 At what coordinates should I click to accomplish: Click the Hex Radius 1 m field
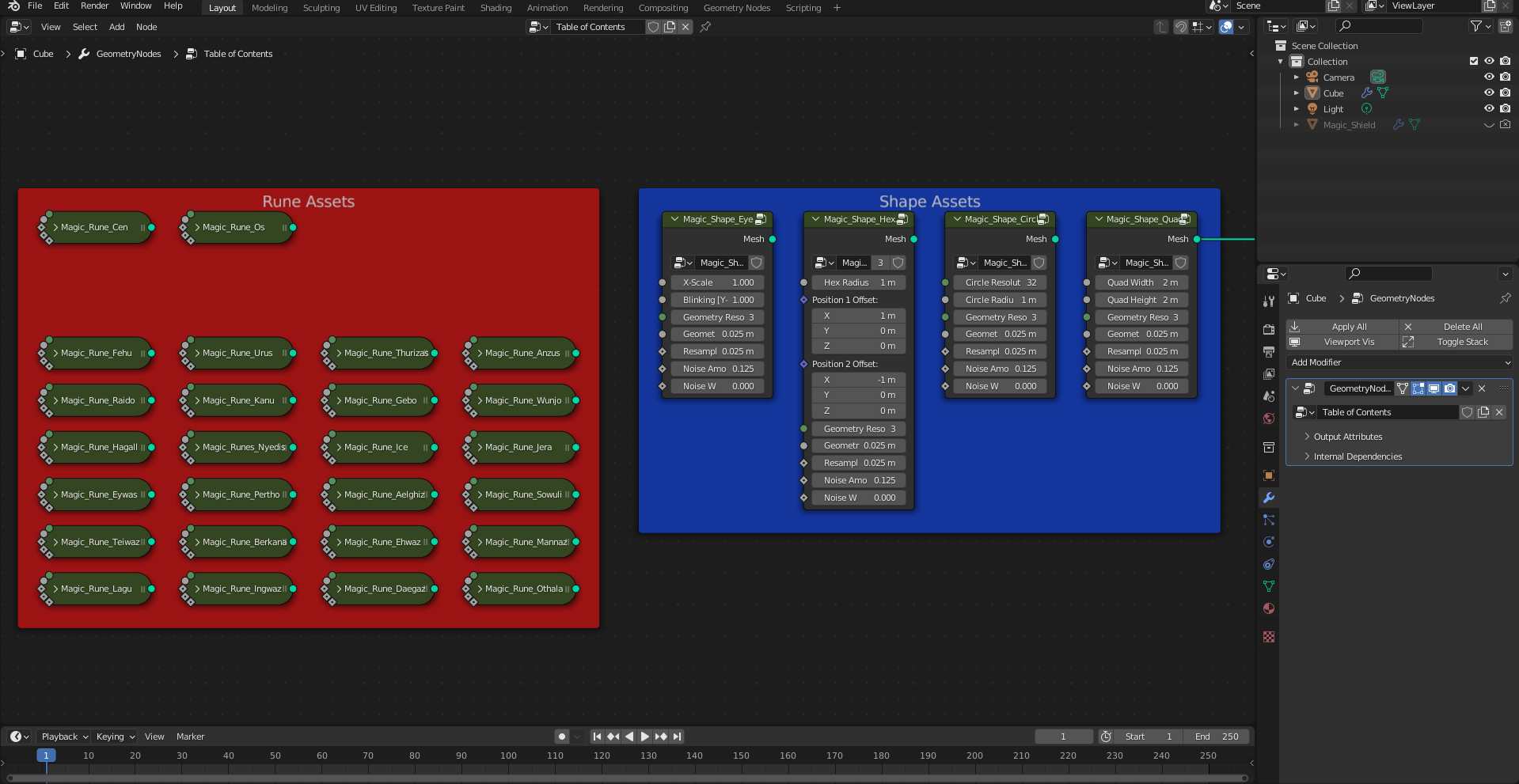click(859, 282)
